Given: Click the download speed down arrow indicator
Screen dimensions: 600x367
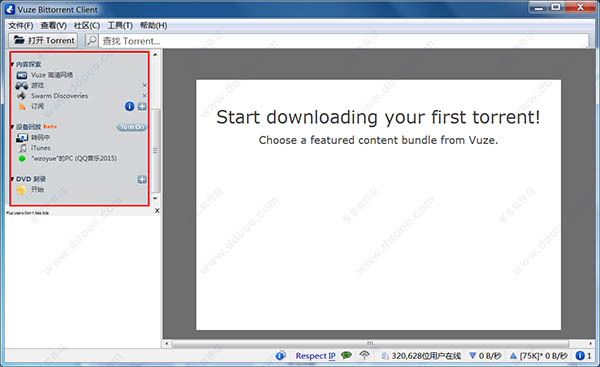Looking at the screenshot, I should point(473,356).
